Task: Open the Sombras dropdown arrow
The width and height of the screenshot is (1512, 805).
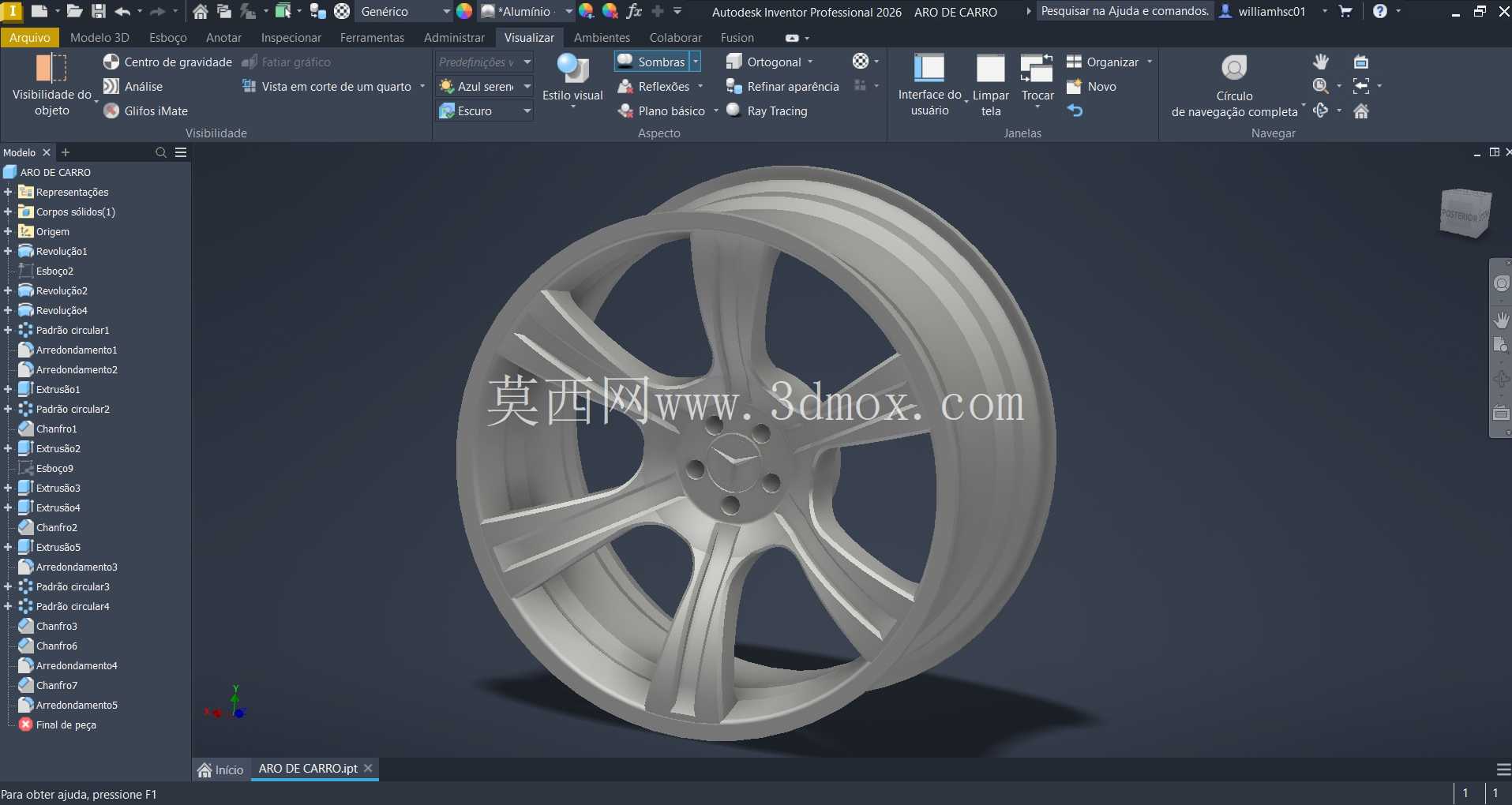Action: (x=696, y=62)
